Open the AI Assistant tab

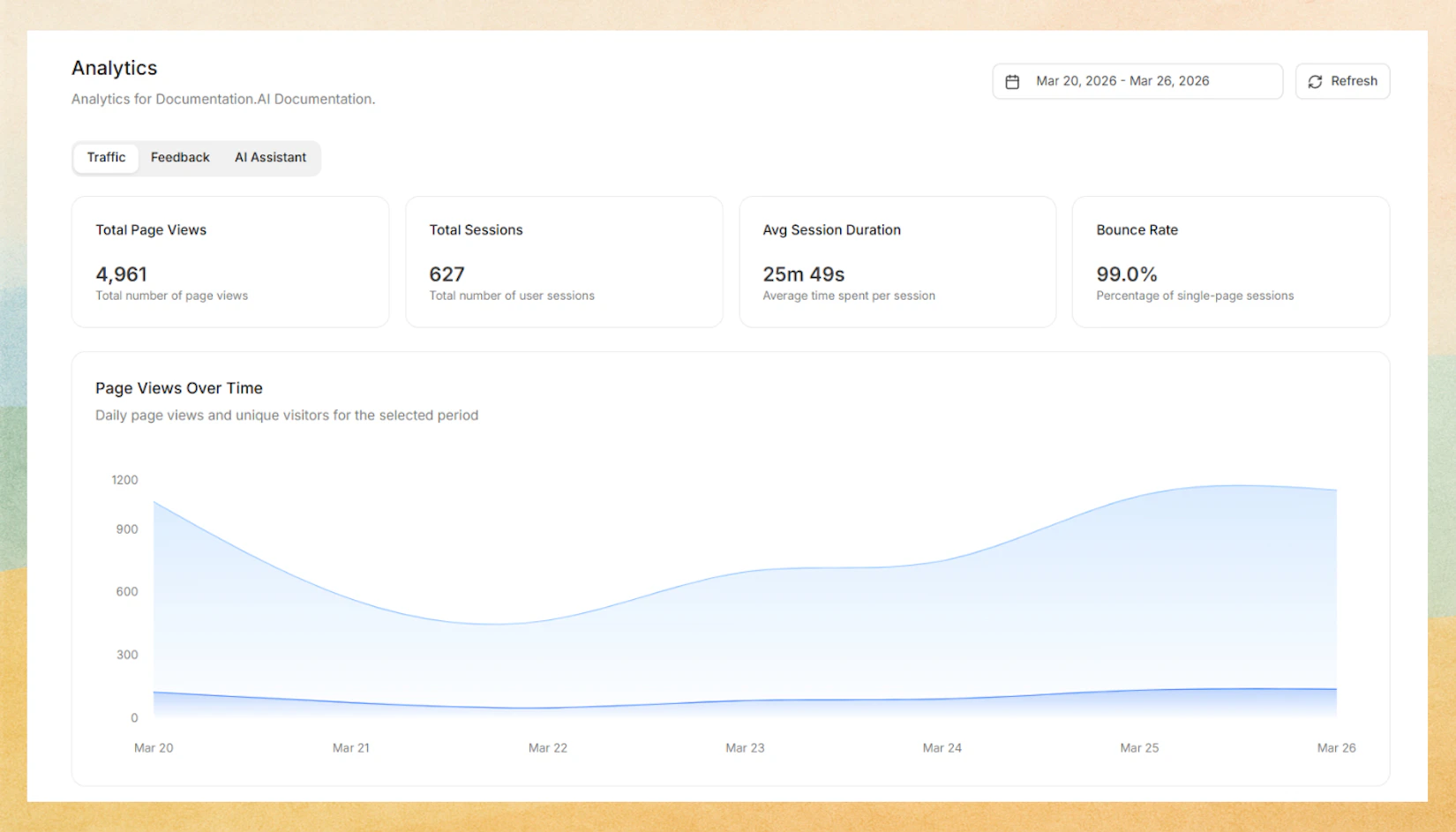coord(270,157)
